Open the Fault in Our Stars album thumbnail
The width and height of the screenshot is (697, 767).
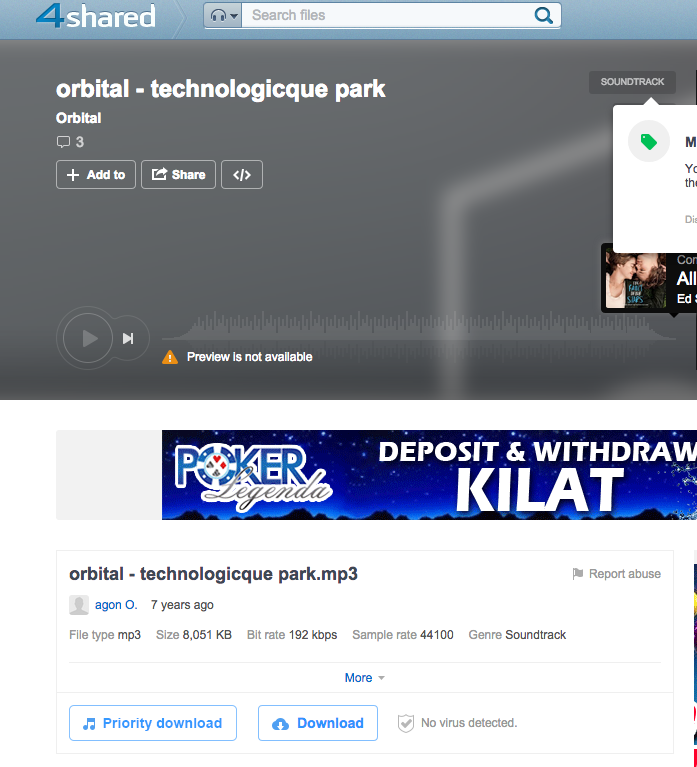(635, 279)
